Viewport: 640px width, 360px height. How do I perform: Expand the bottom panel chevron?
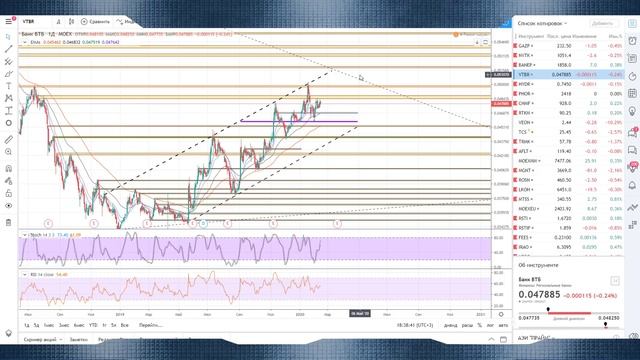tap(491, 339)
